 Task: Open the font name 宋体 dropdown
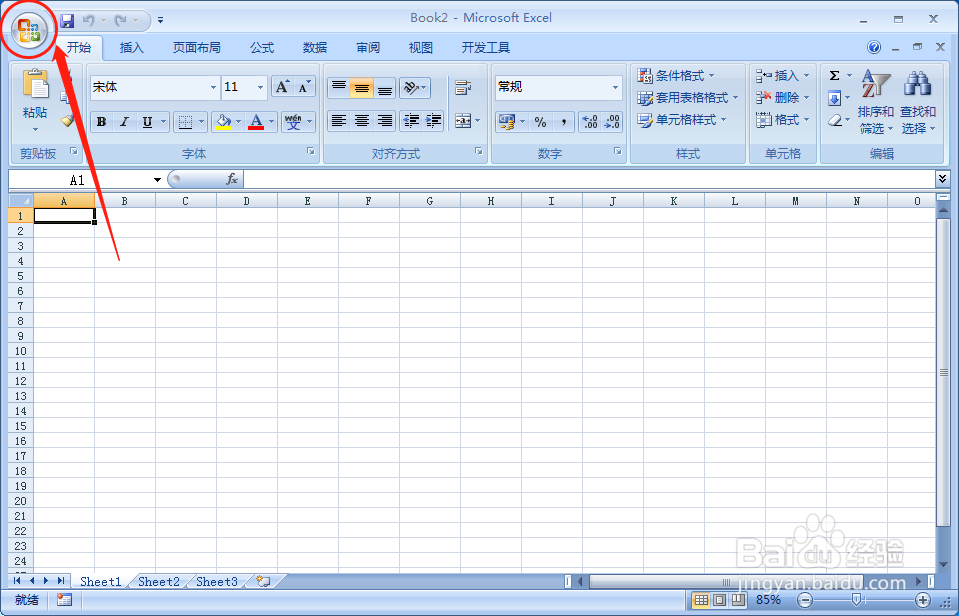[213, 87]
